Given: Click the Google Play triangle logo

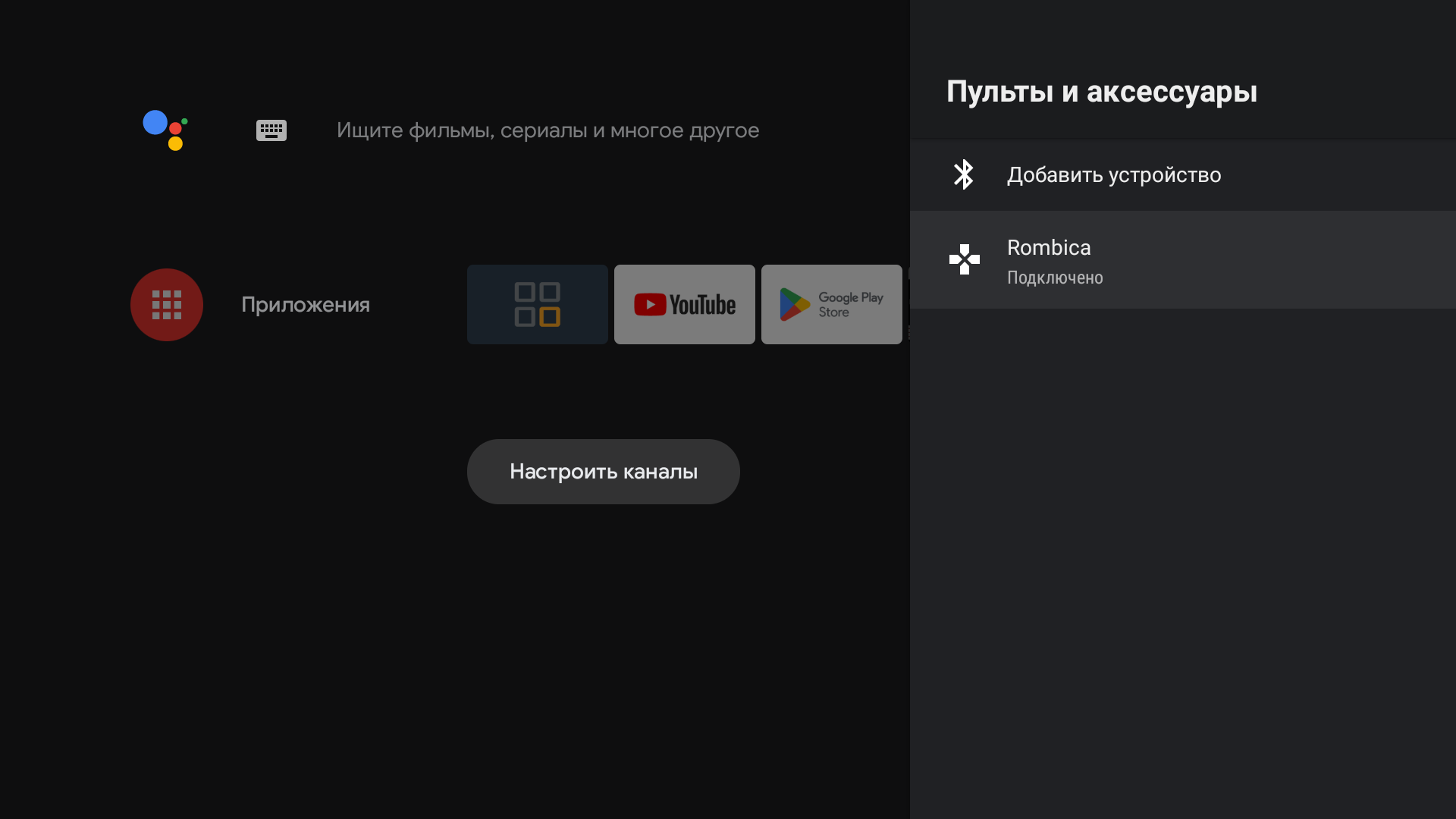Looking at the screenshot, I should click(x=793, y=304).
